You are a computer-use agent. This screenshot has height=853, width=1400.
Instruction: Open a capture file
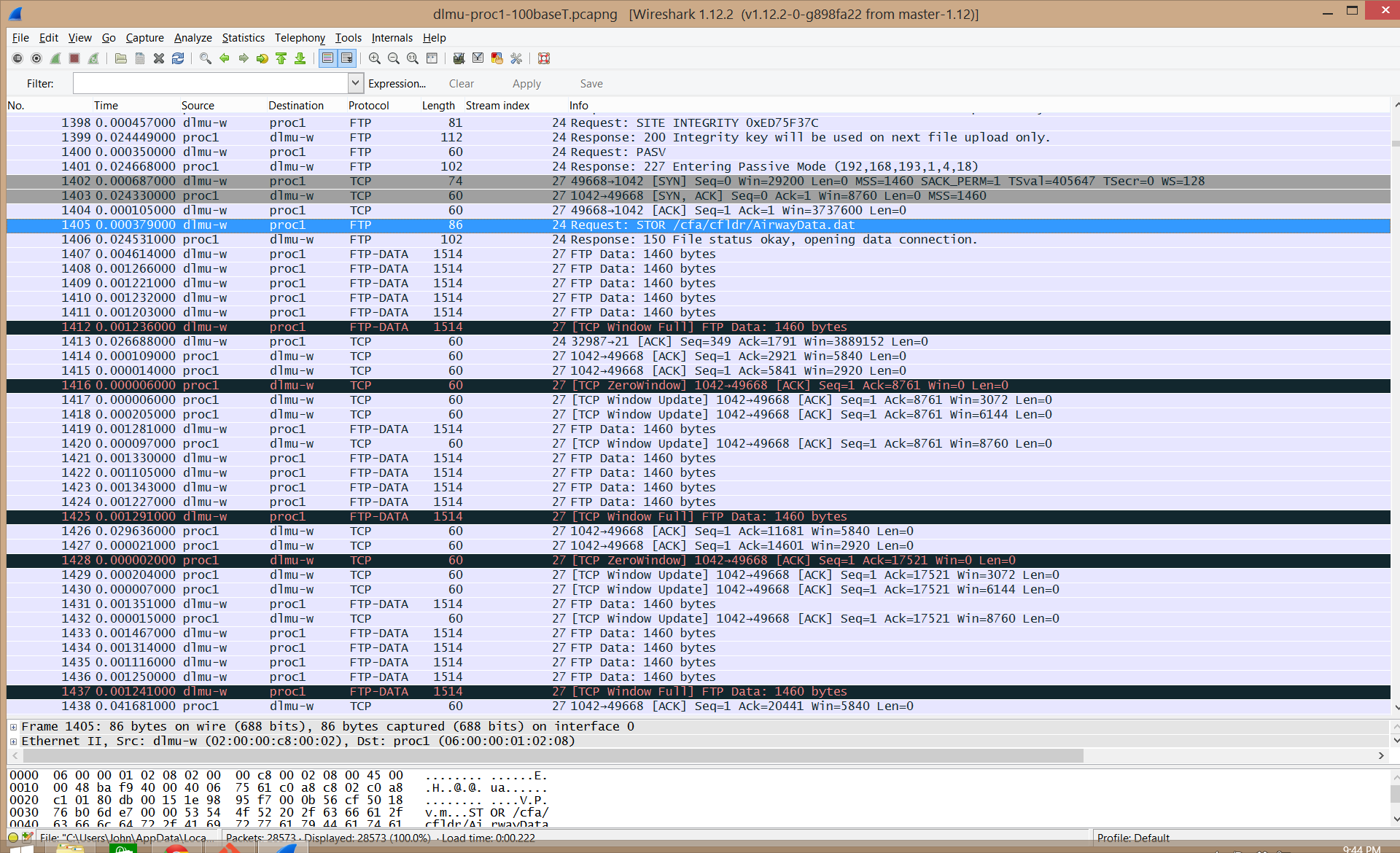[x=121, y=58]
